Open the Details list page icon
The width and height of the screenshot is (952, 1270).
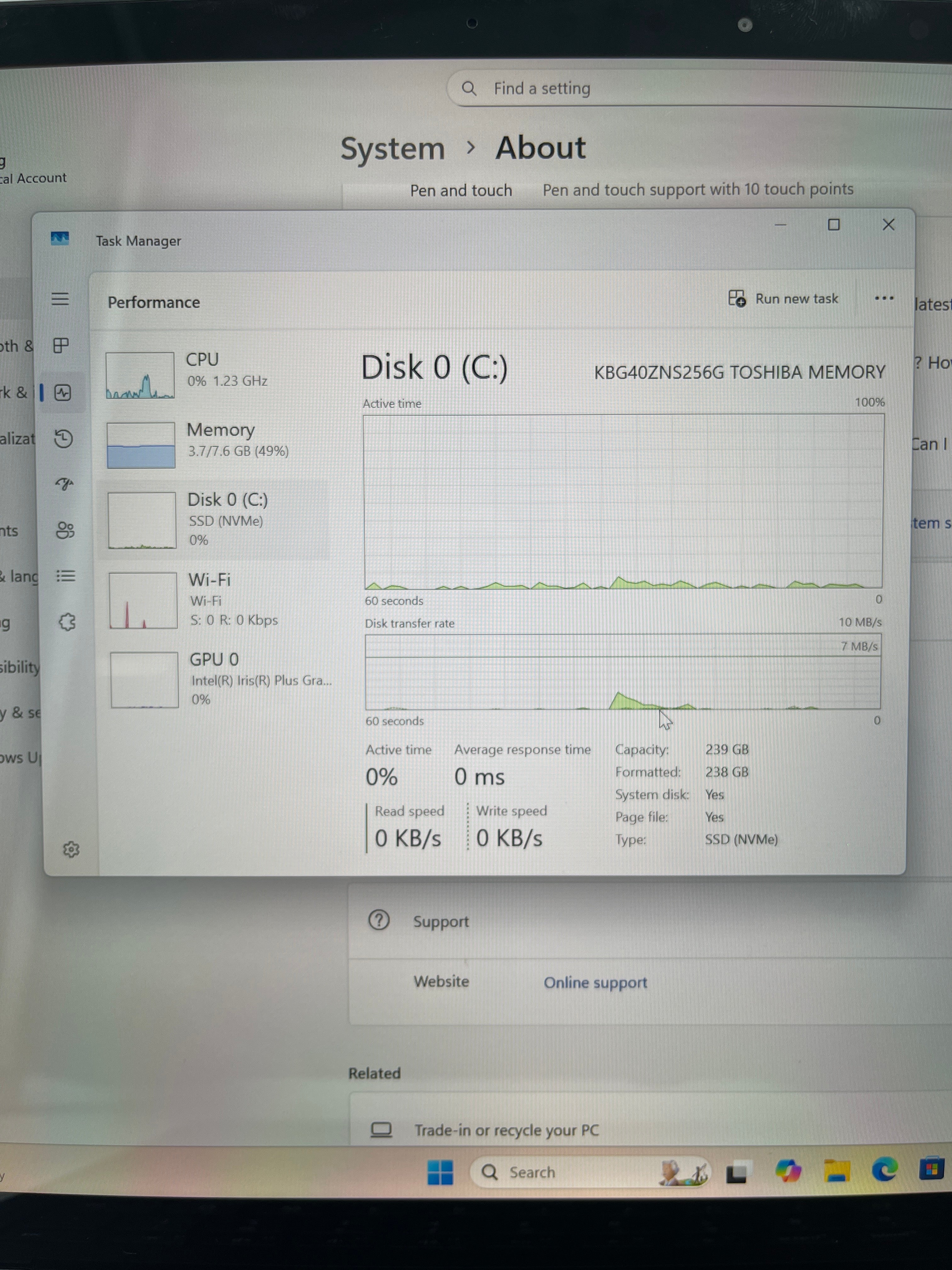[x=66, y=576]
